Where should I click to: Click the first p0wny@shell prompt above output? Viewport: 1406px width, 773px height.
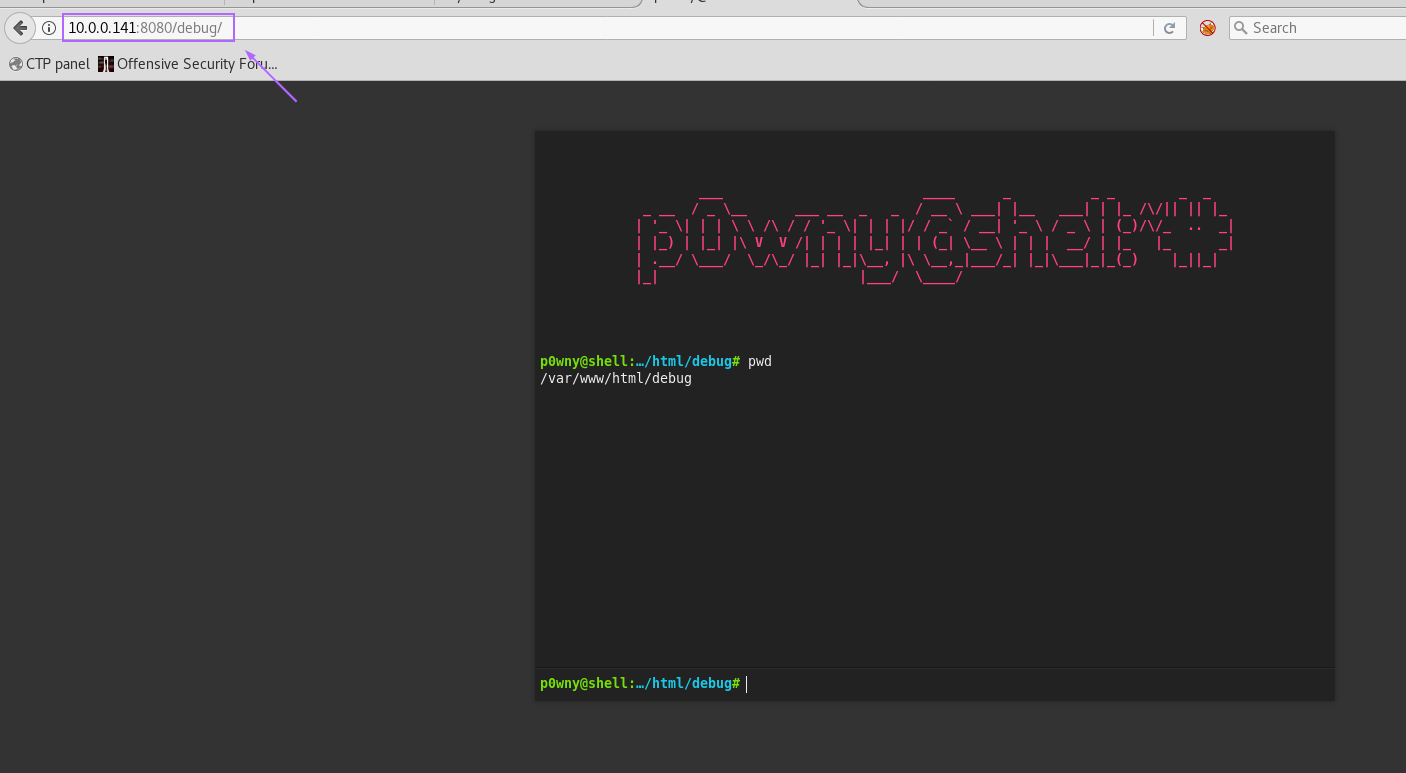pyautogui.click(x=640, y=361)
